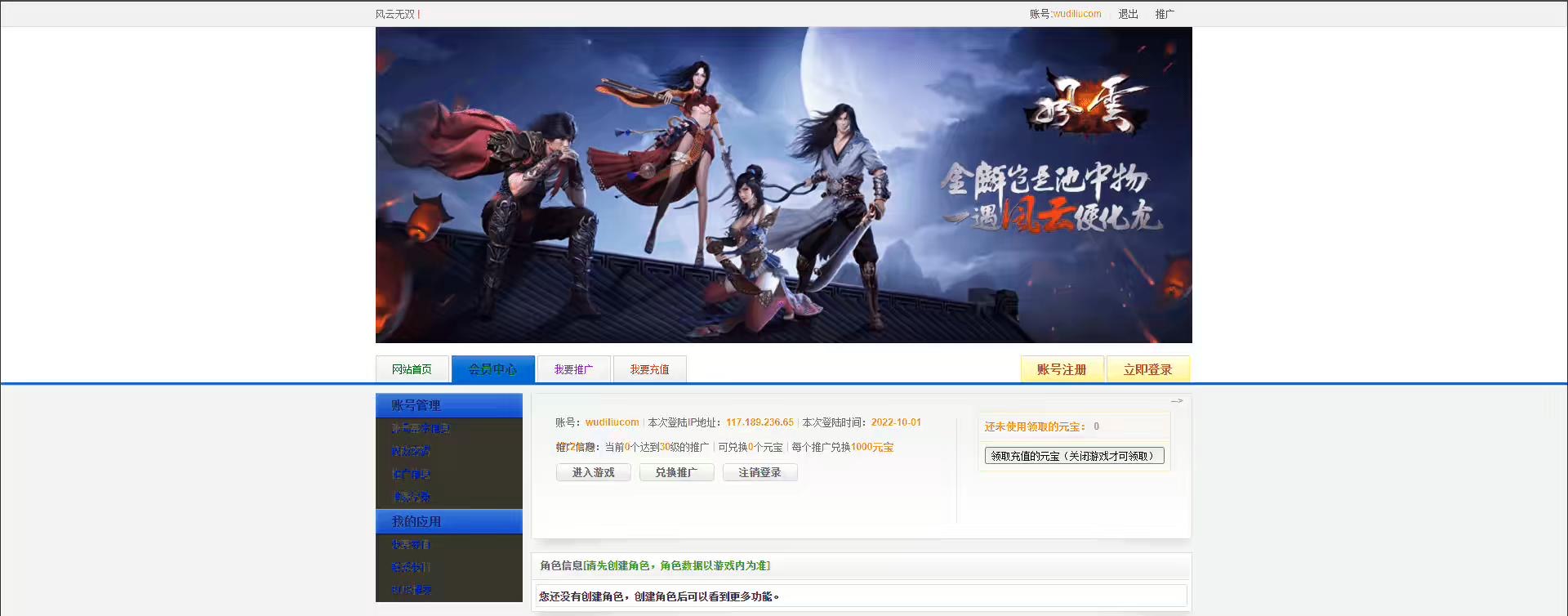
Task: Click the 我的应用 sidebar header
Action: pyautogui.click(x=449, y=521)
